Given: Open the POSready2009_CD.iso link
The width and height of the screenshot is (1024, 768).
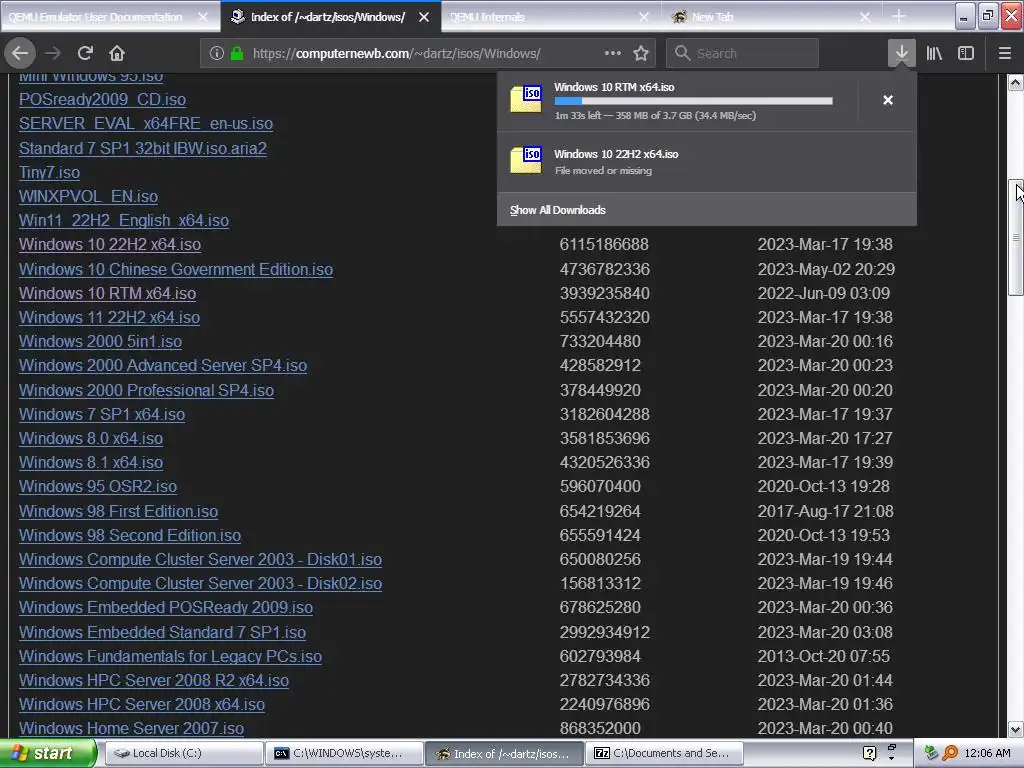Looking at the screenshot, I should pyautogui.click(x=103, y=99).
